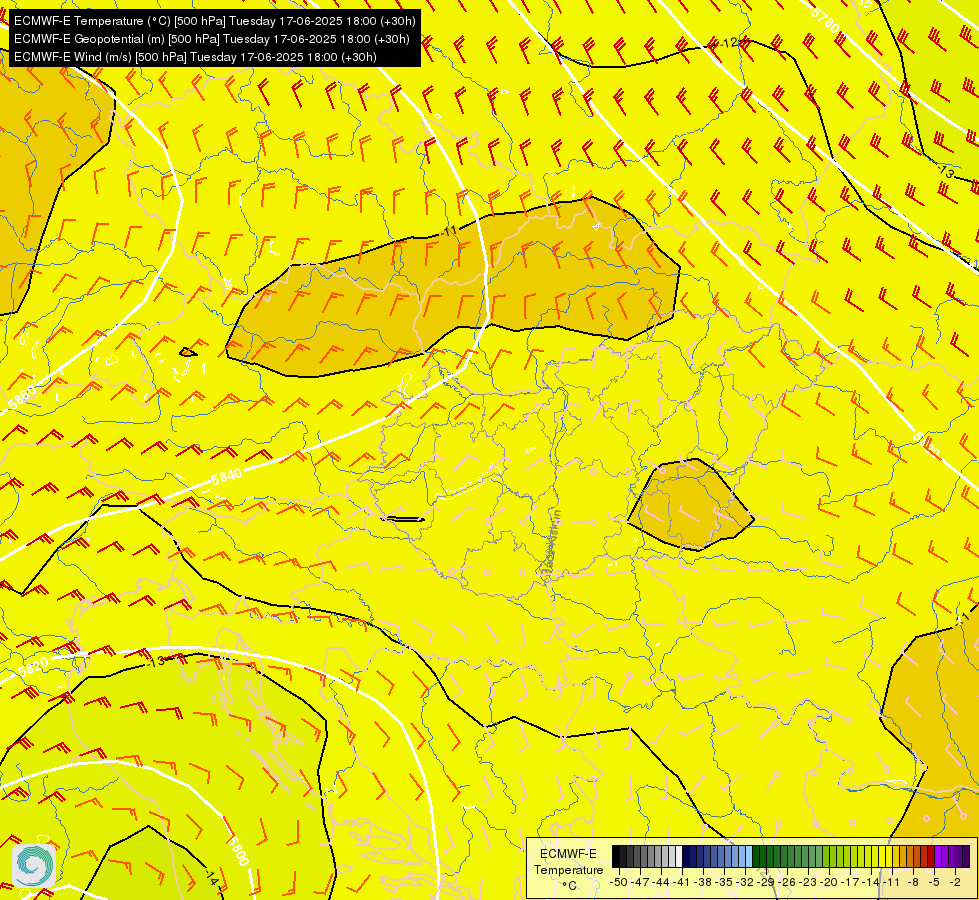Viewport: 979px width, 900px height.
Task: Click the -17 legend tick label
Action: pos(851,882)
